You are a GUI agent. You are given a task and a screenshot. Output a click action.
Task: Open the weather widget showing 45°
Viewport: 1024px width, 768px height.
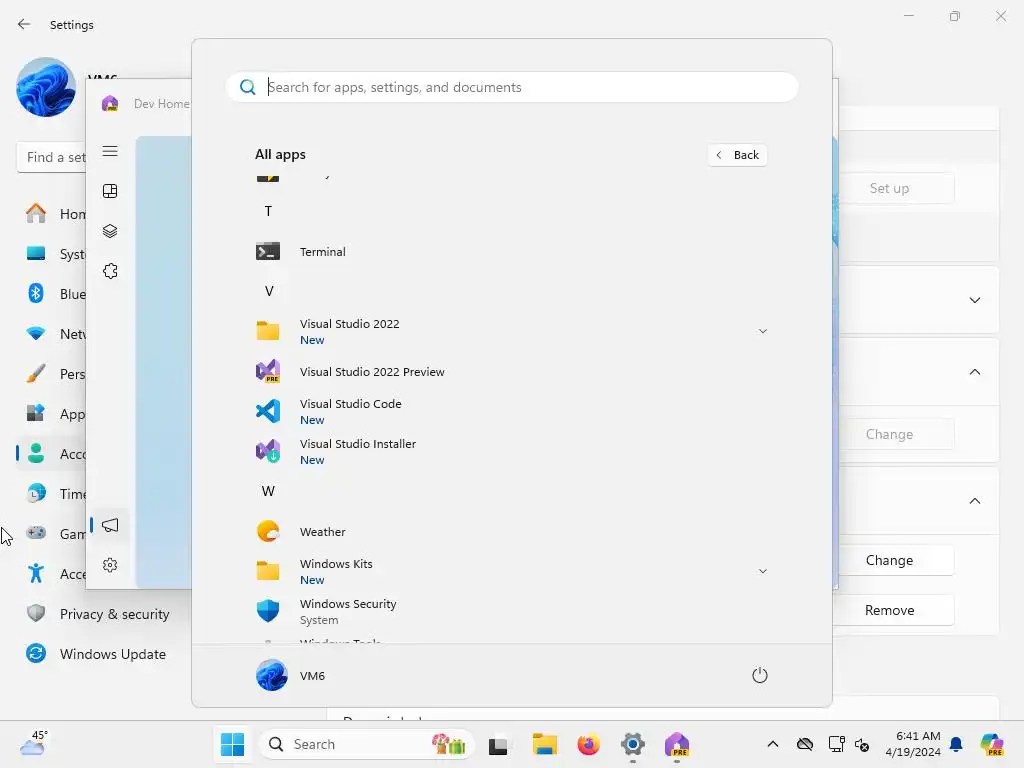(33, 744)
